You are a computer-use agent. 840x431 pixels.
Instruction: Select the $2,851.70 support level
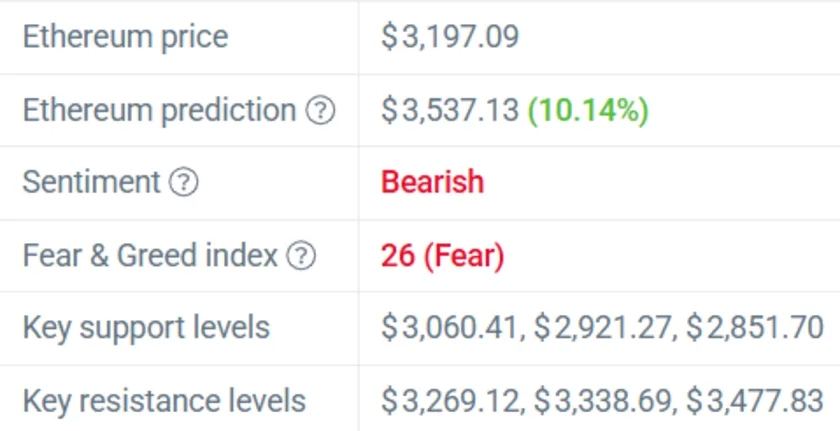755,328
